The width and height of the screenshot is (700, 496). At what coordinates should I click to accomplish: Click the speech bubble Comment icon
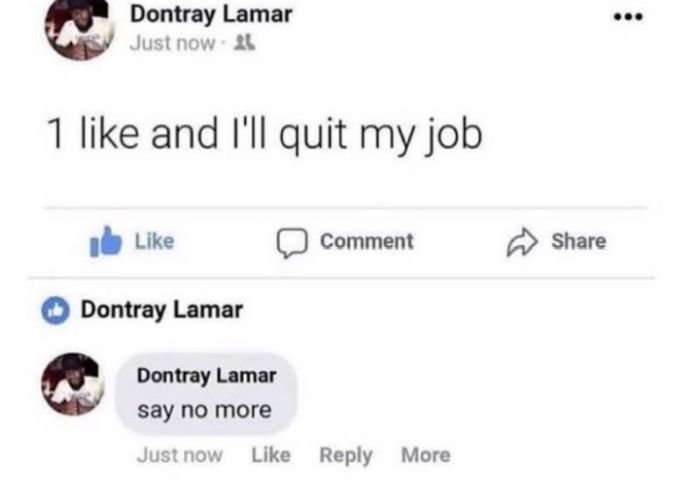(x=289, y=242)
